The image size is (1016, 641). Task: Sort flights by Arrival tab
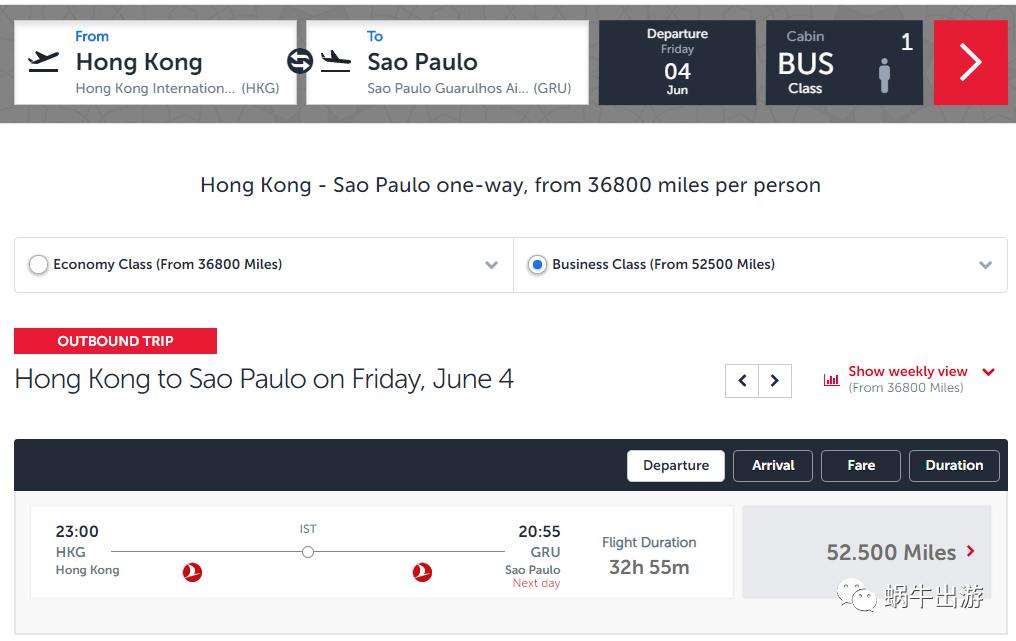(773, 466)
